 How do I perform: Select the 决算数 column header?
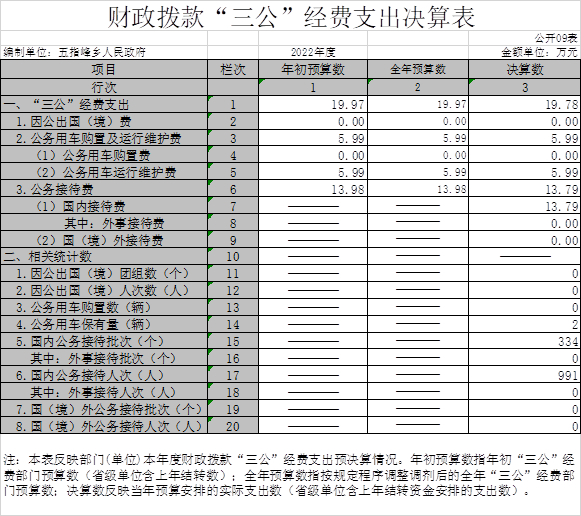coord(524,69)
